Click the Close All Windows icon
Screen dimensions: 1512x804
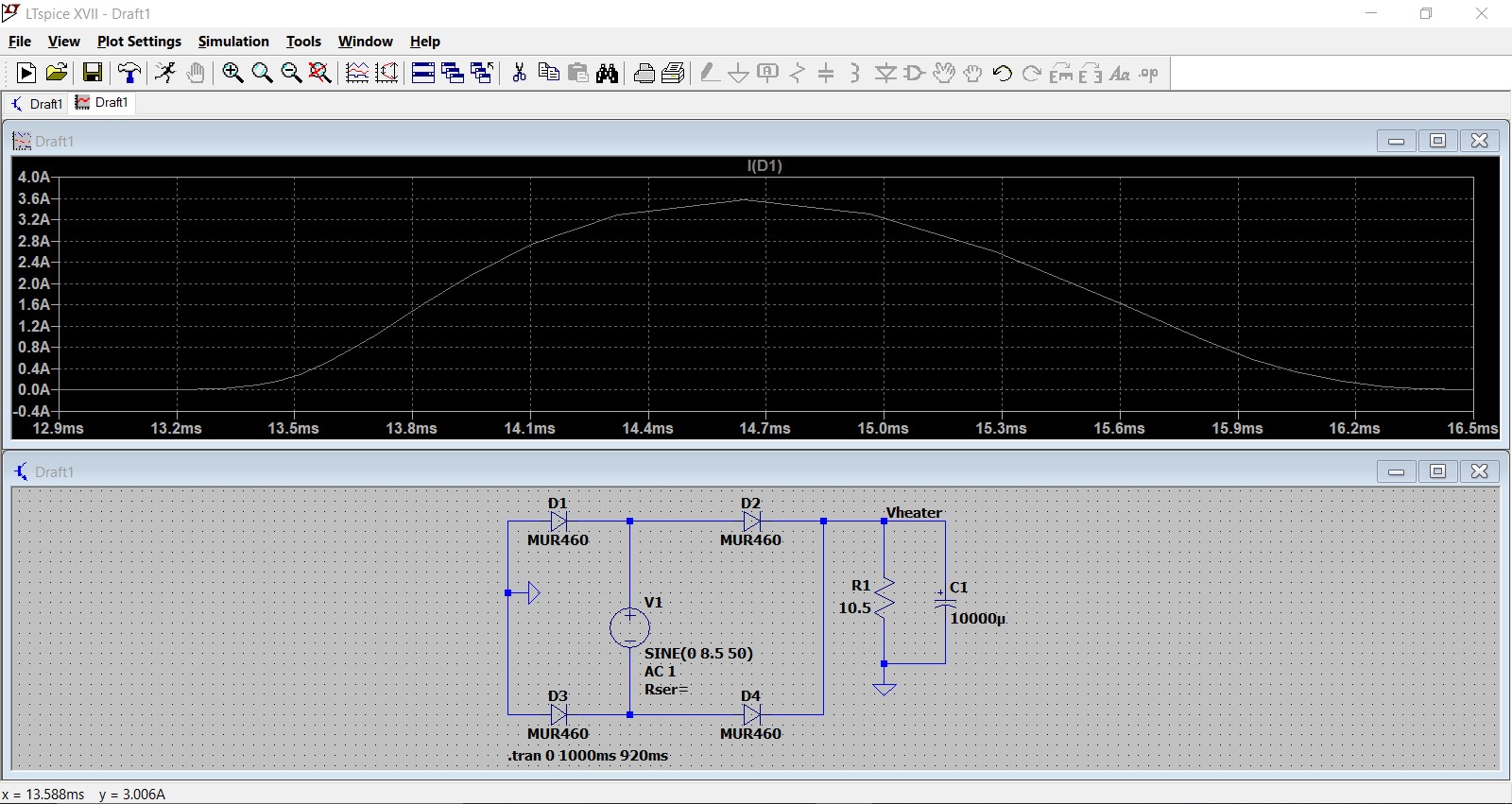click(x=482, y=73)
